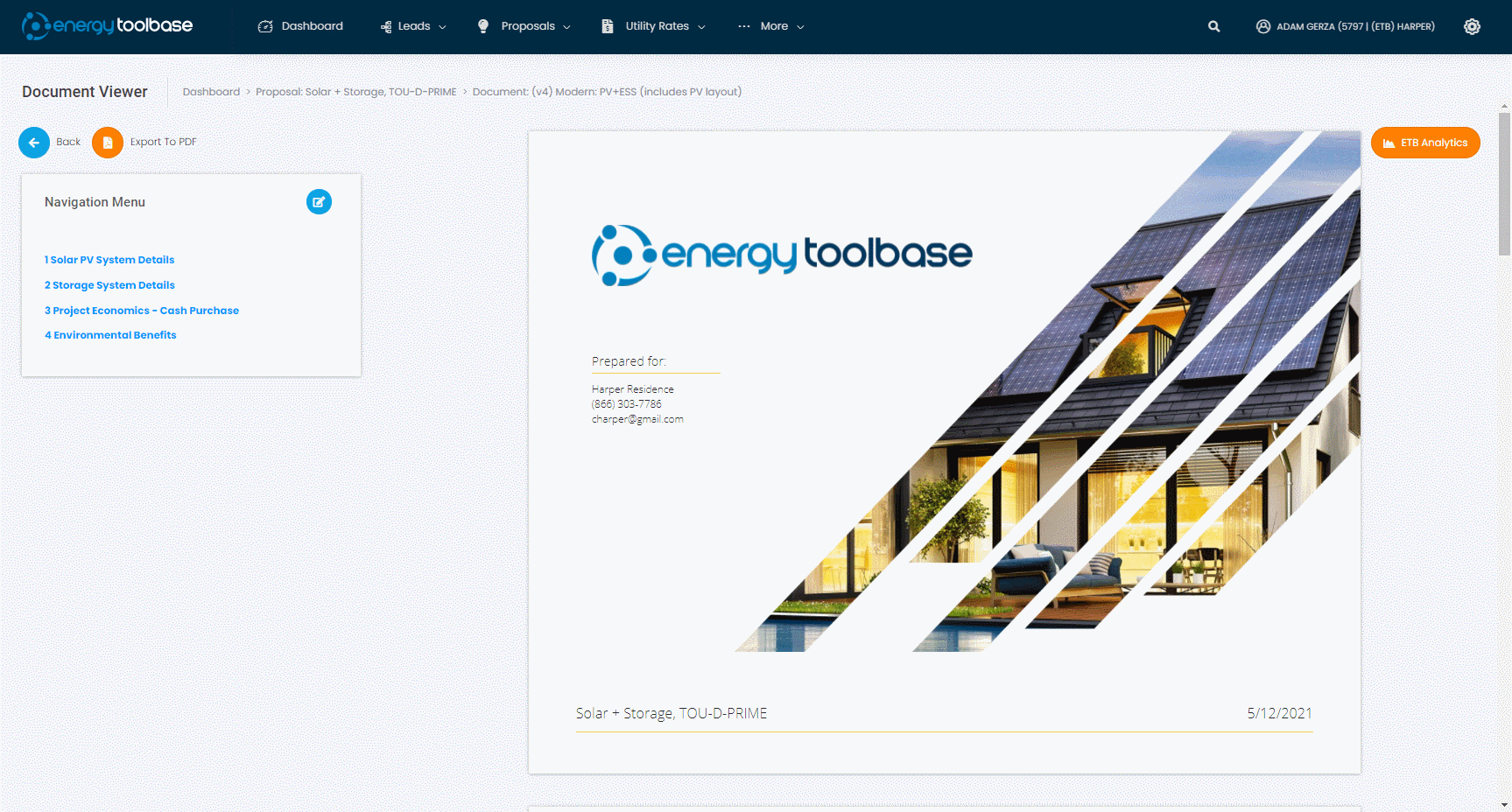Click Export To PDF label

pos(164,142)
